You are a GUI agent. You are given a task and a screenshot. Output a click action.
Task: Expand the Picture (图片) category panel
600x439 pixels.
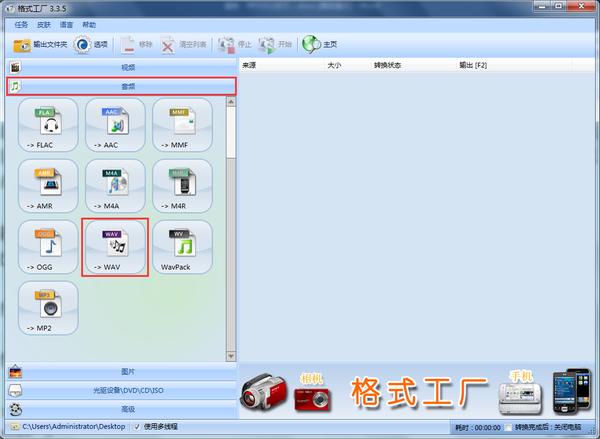122,371
